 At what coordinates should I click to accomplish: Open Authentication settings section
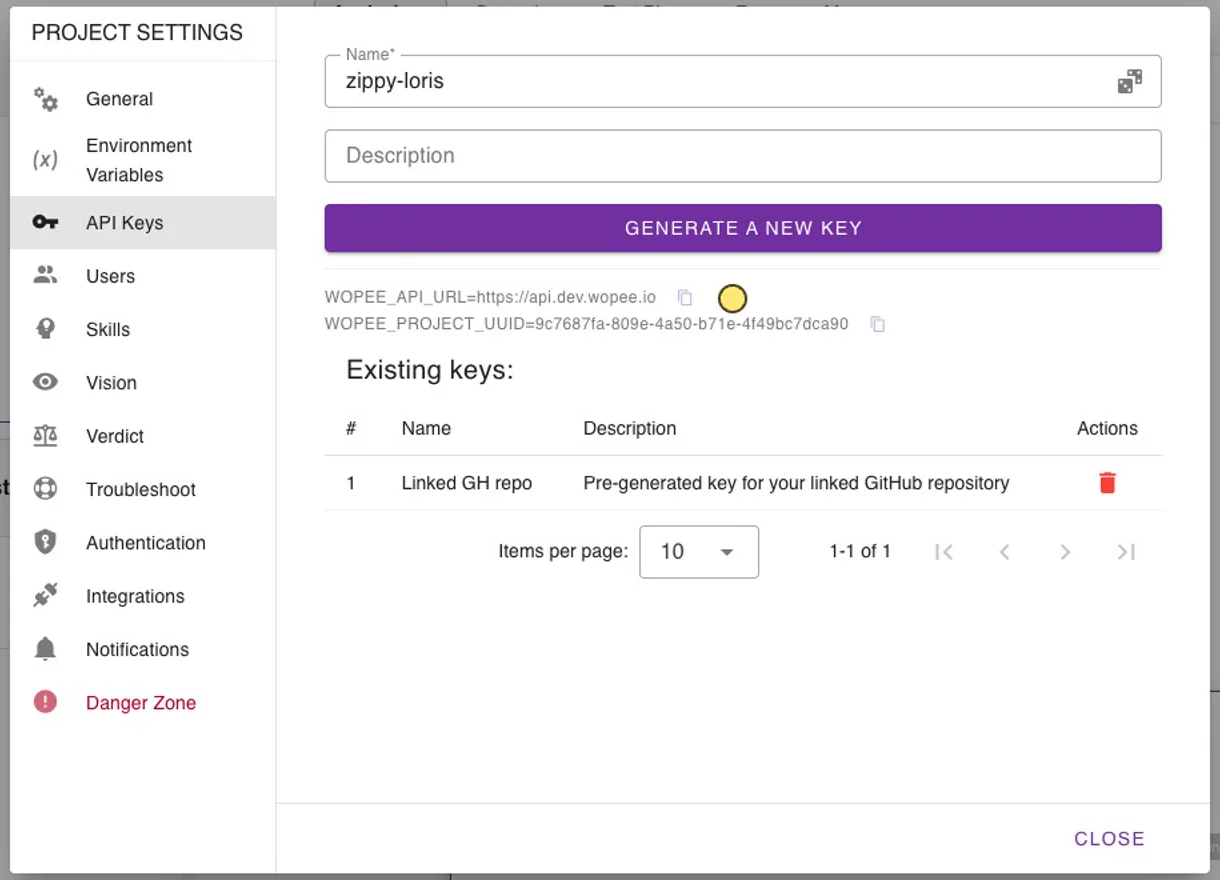[143, 543]
